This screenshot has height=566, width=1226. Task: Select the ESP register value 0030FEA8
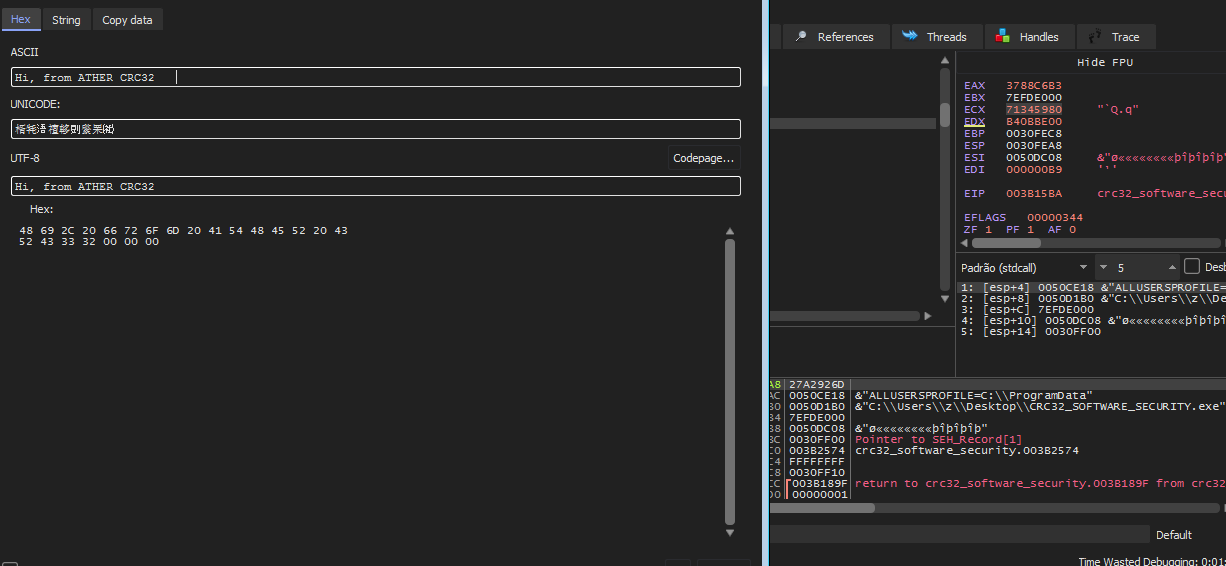pyautogui.click(x=1034, y=146)
